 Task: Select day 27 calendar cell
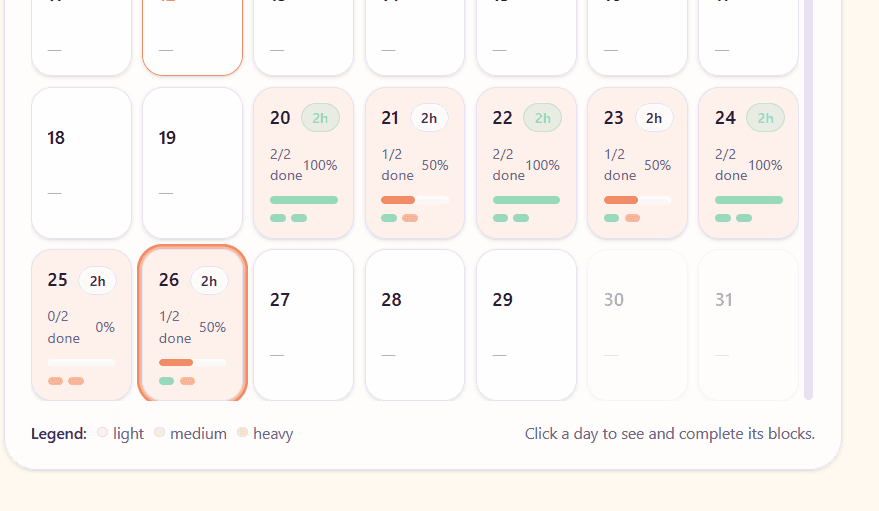[x=303, y=325]
